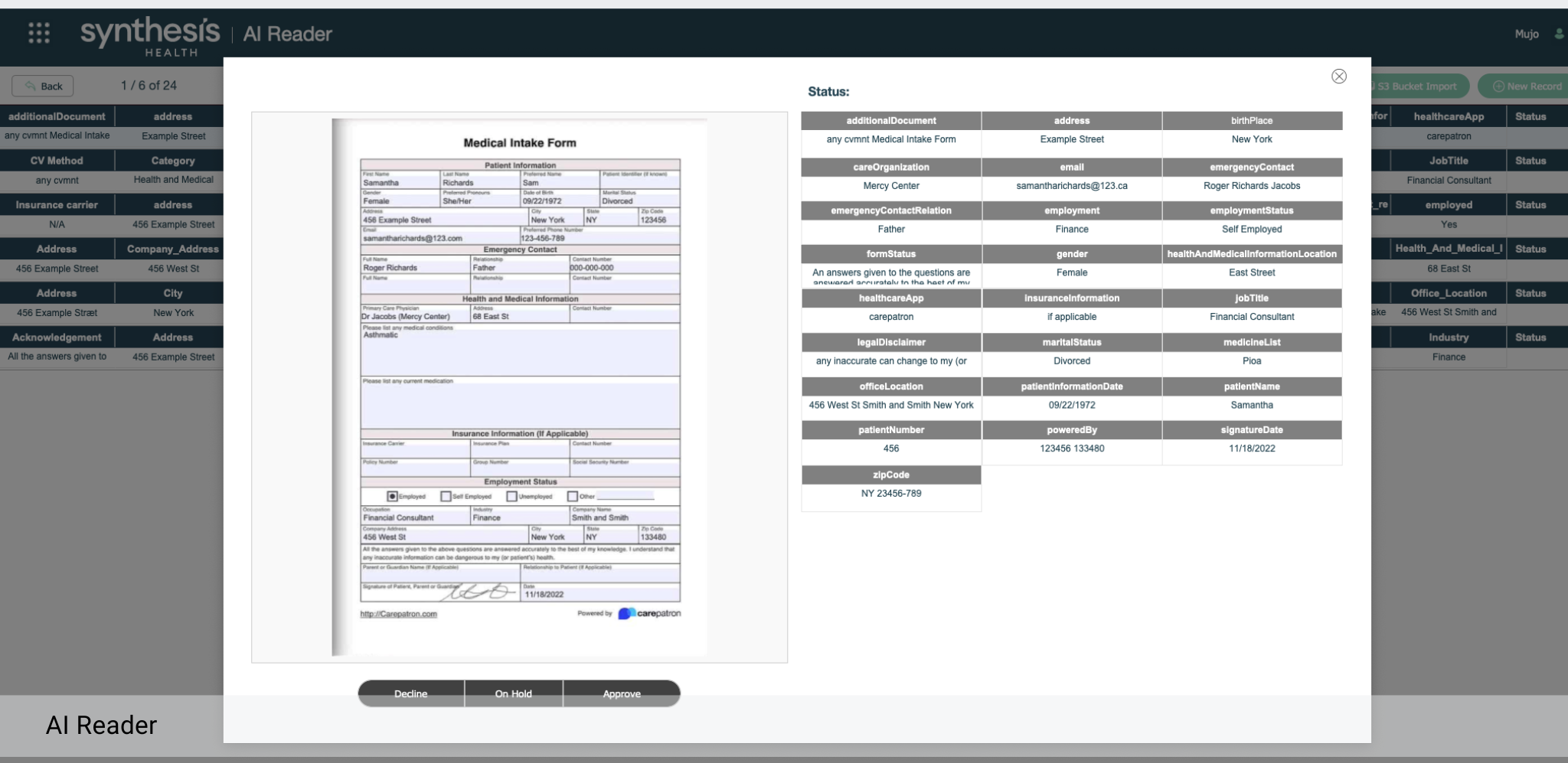
Task: Click the Synthesis Health logo
Action: [150, 37]
